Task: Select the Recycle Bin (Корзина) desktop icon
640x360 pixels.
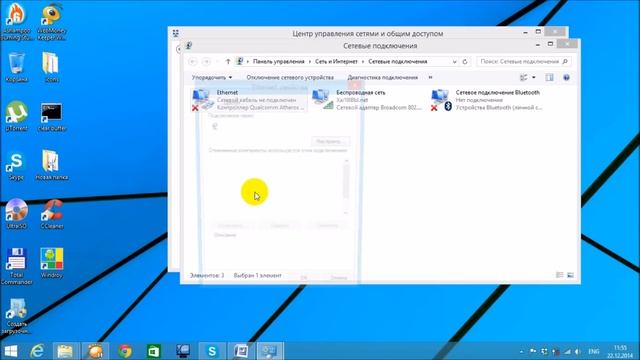Action: point(16,67)
